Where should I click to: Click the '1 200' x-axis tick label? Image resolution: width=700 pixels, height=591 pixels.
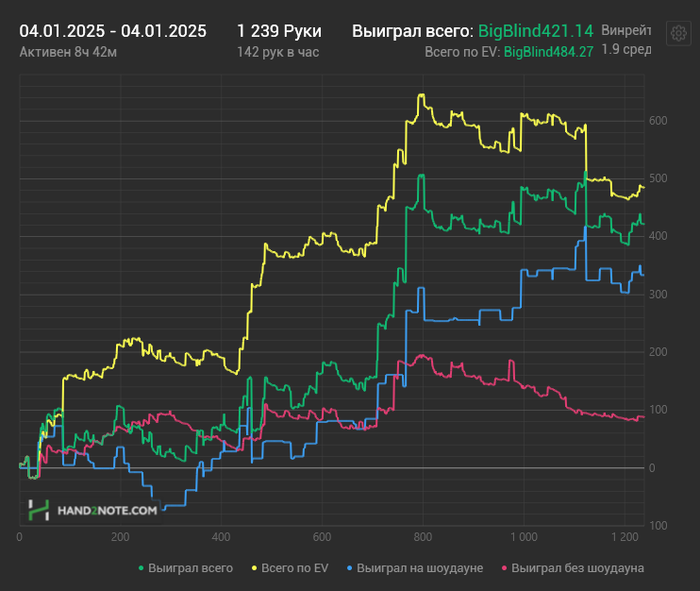point(625,537)
